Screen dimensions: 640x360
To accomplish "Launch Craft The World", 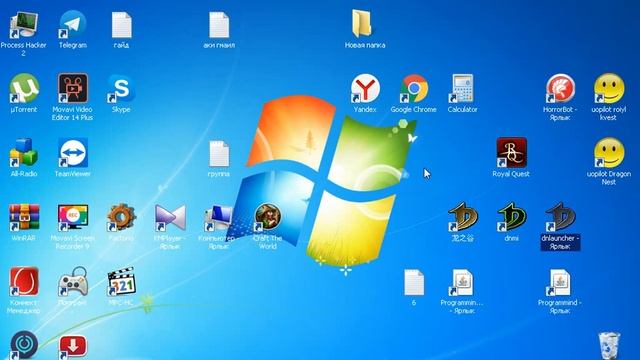I will pos(267,217).
